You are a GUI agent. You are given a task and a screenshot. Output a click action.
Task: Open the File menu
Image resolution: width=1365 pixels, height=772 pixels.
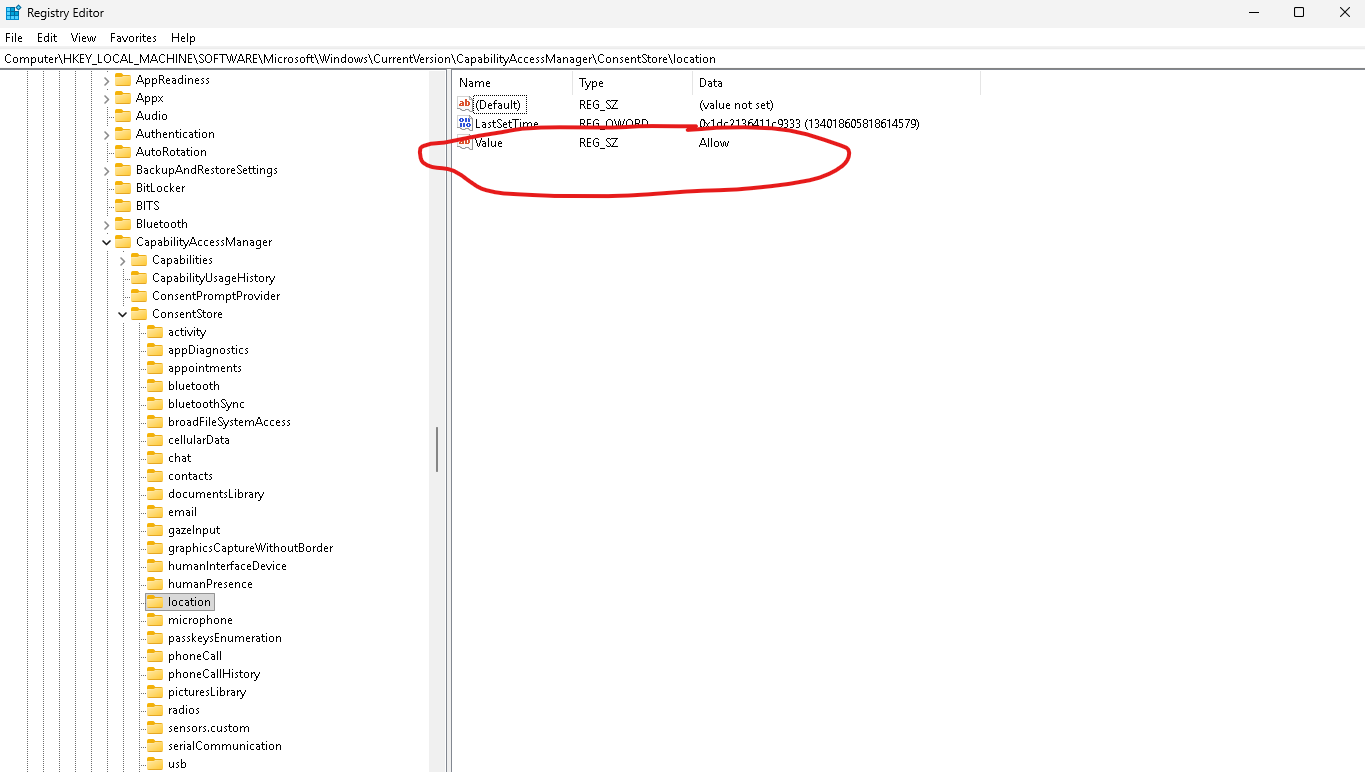13,38
